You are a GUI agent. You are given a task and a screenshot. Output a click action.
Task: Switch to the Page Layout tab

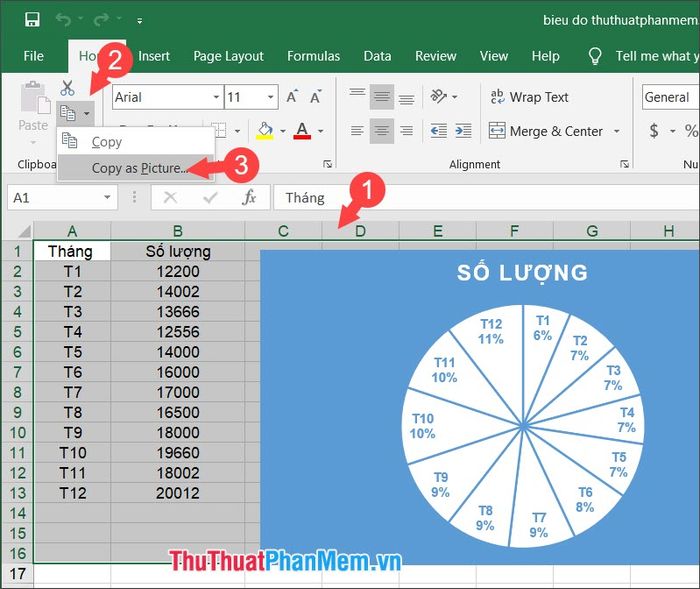(228, 56)
